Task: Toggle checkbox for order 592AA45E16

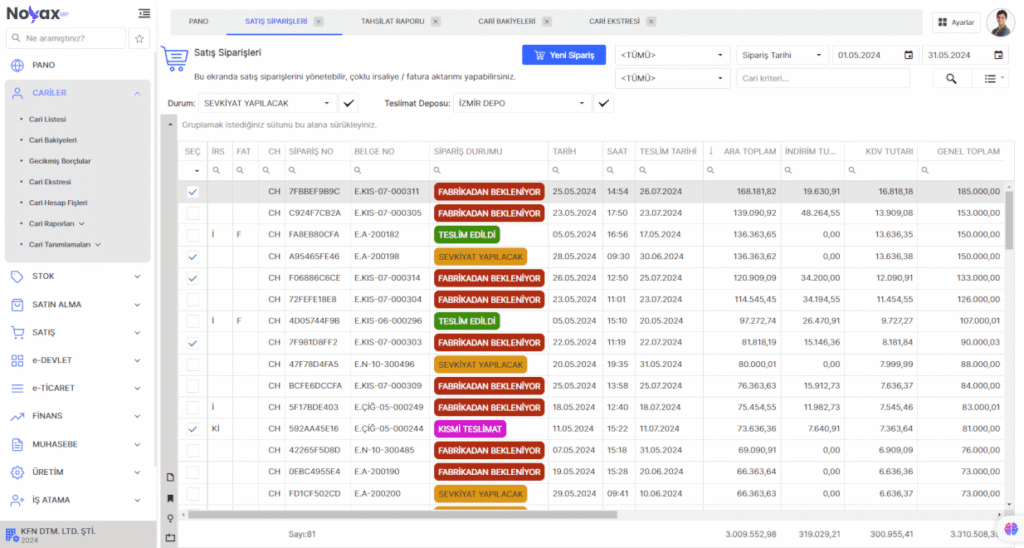Action: [193, 429]
